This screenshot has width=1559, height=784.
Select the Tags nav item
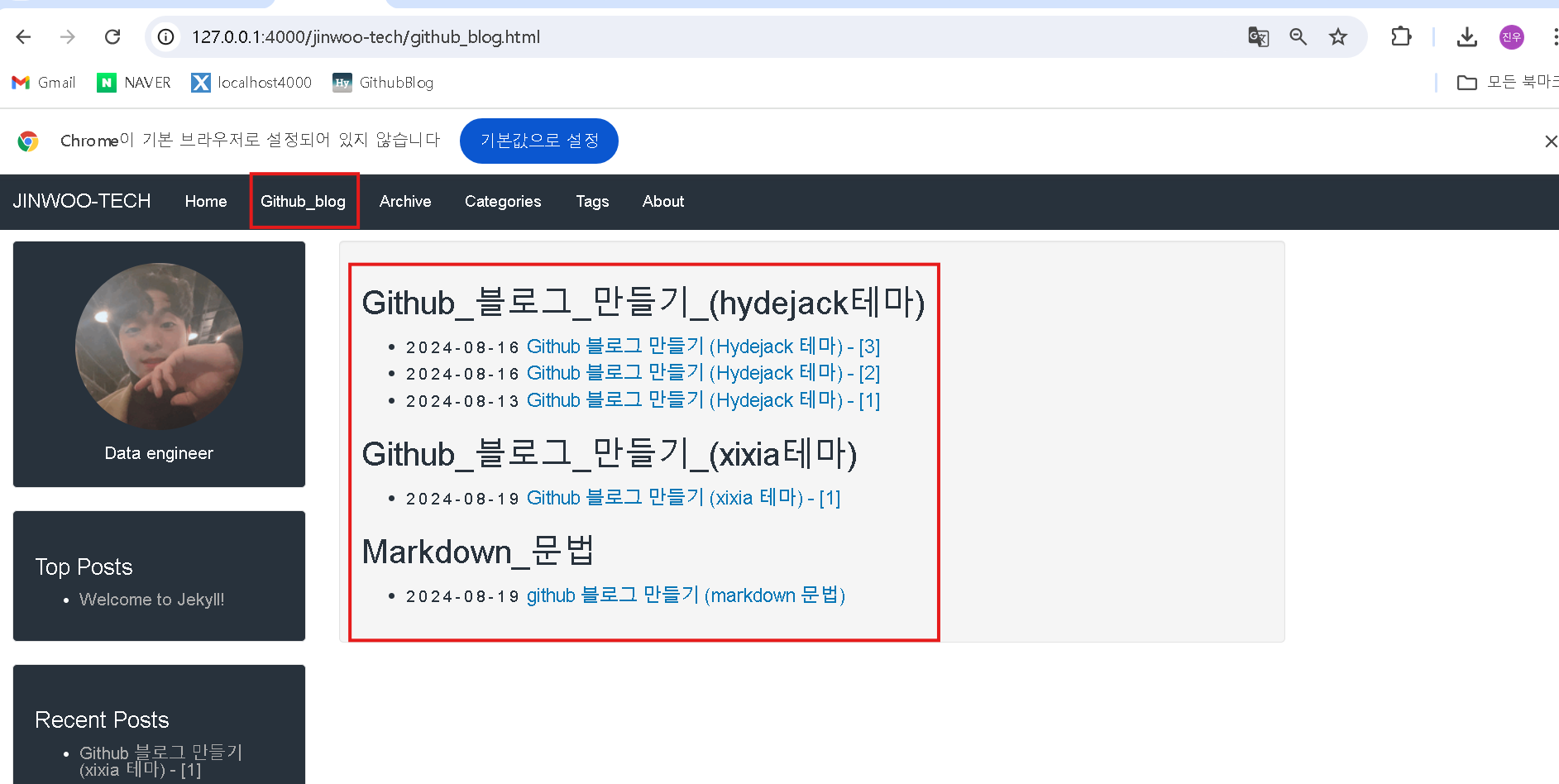coord(592,202)
